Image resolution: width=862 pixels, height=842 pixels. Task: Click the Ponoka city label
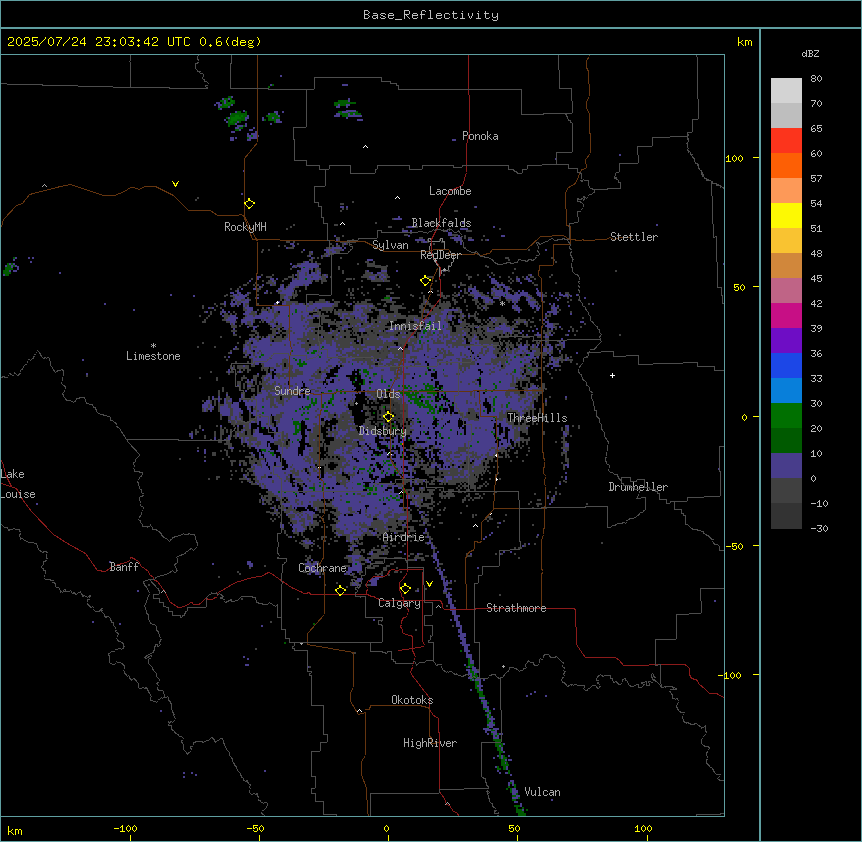[x=480, y=136]
